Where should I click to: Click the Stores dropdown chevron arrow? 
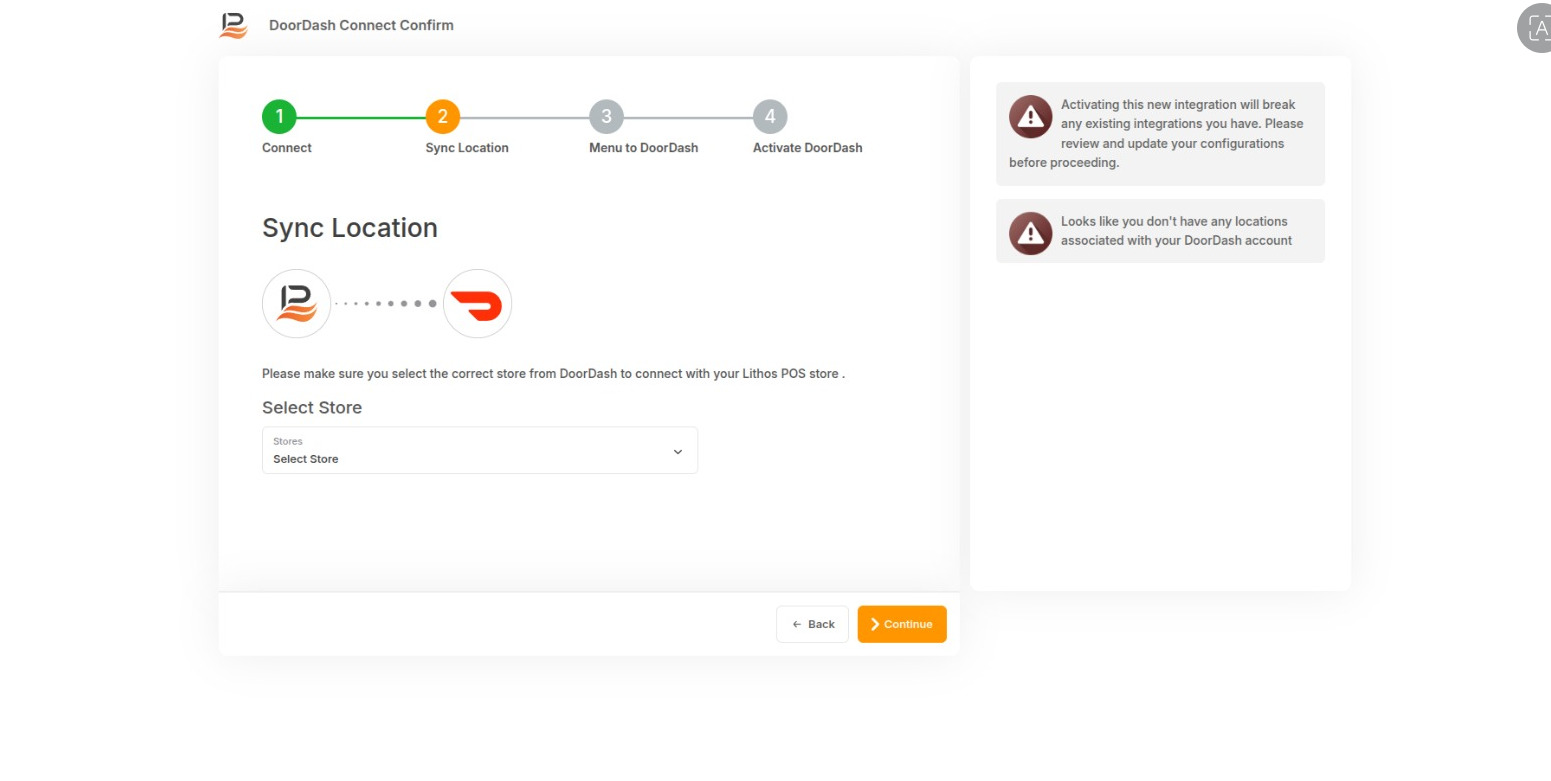678,451
